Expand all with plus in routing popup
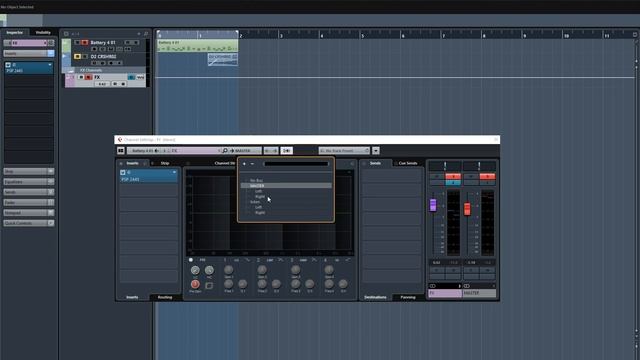Image resolution: width=640 pixels, height=360 pixels. [x=244, y=164]
